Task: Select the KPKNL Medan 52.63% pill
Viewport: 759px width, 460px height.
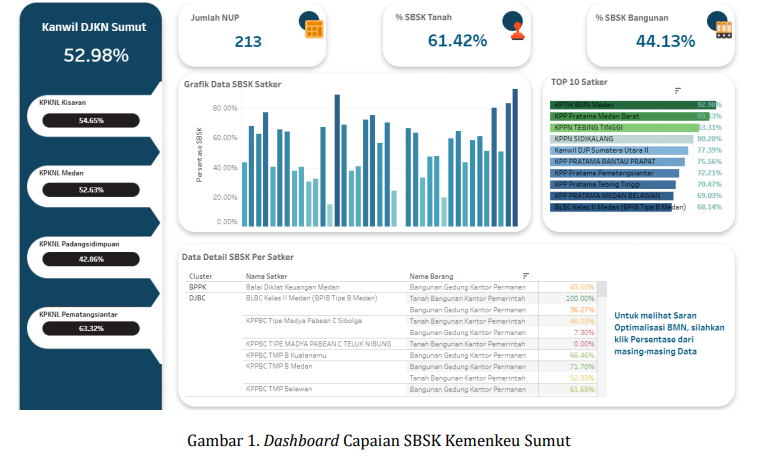Action: (x=91, y=190)
